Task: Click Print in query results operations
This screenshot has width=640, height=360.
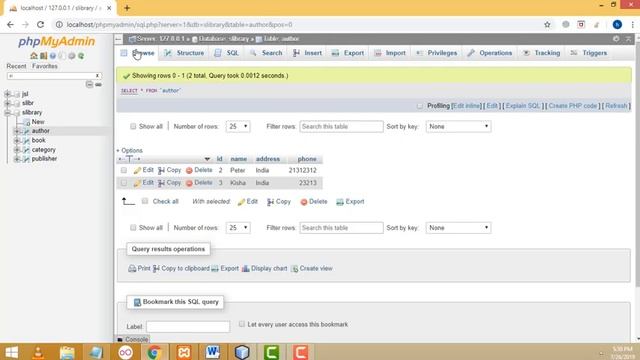Action: (x=139, y=269)
